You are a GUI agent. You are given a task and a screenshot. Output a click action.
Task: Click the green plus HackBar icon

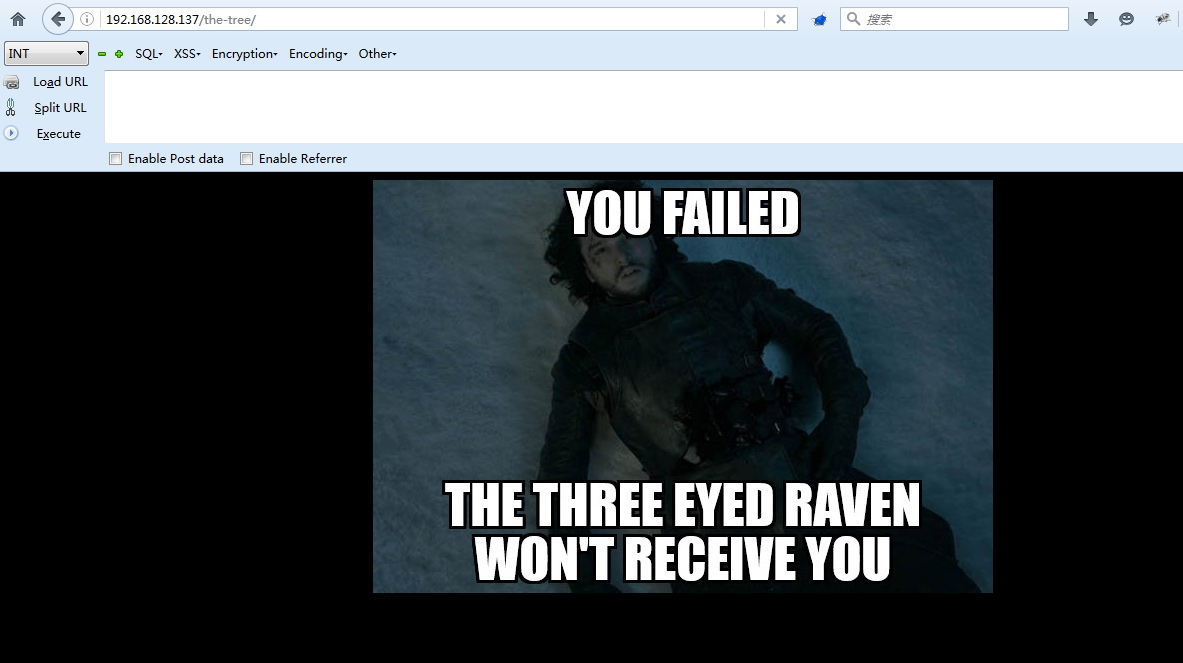tap(119, 54)
